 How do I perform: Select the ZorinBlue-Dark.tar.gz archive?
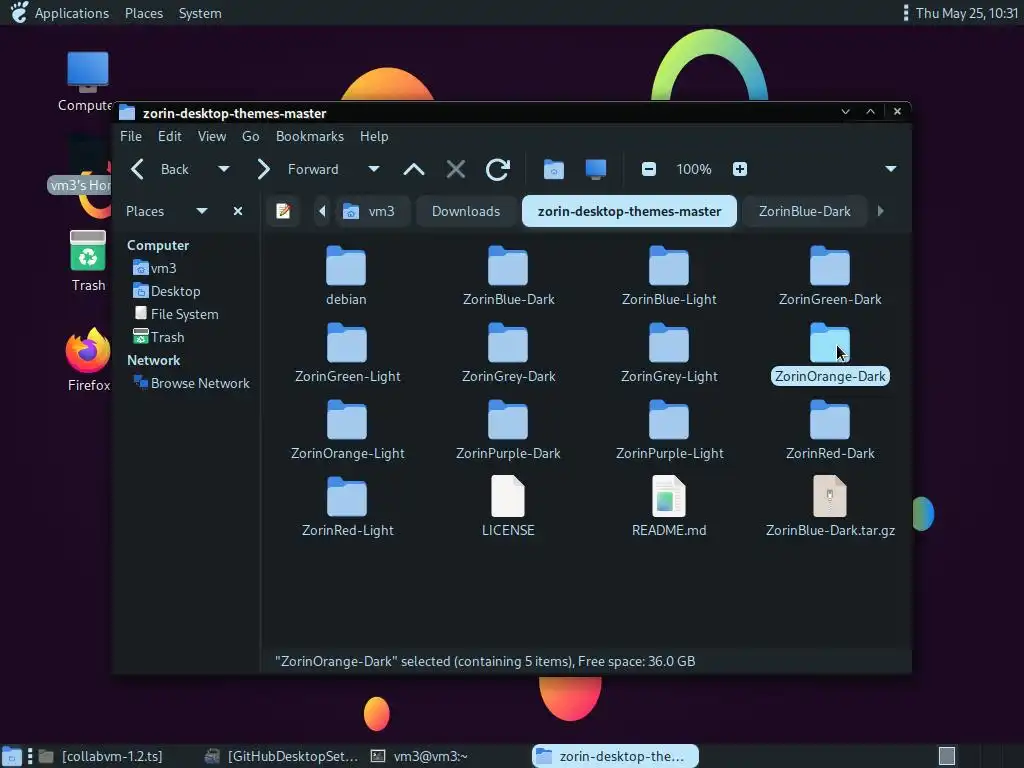pyautogui.click(x=830, y=507)
